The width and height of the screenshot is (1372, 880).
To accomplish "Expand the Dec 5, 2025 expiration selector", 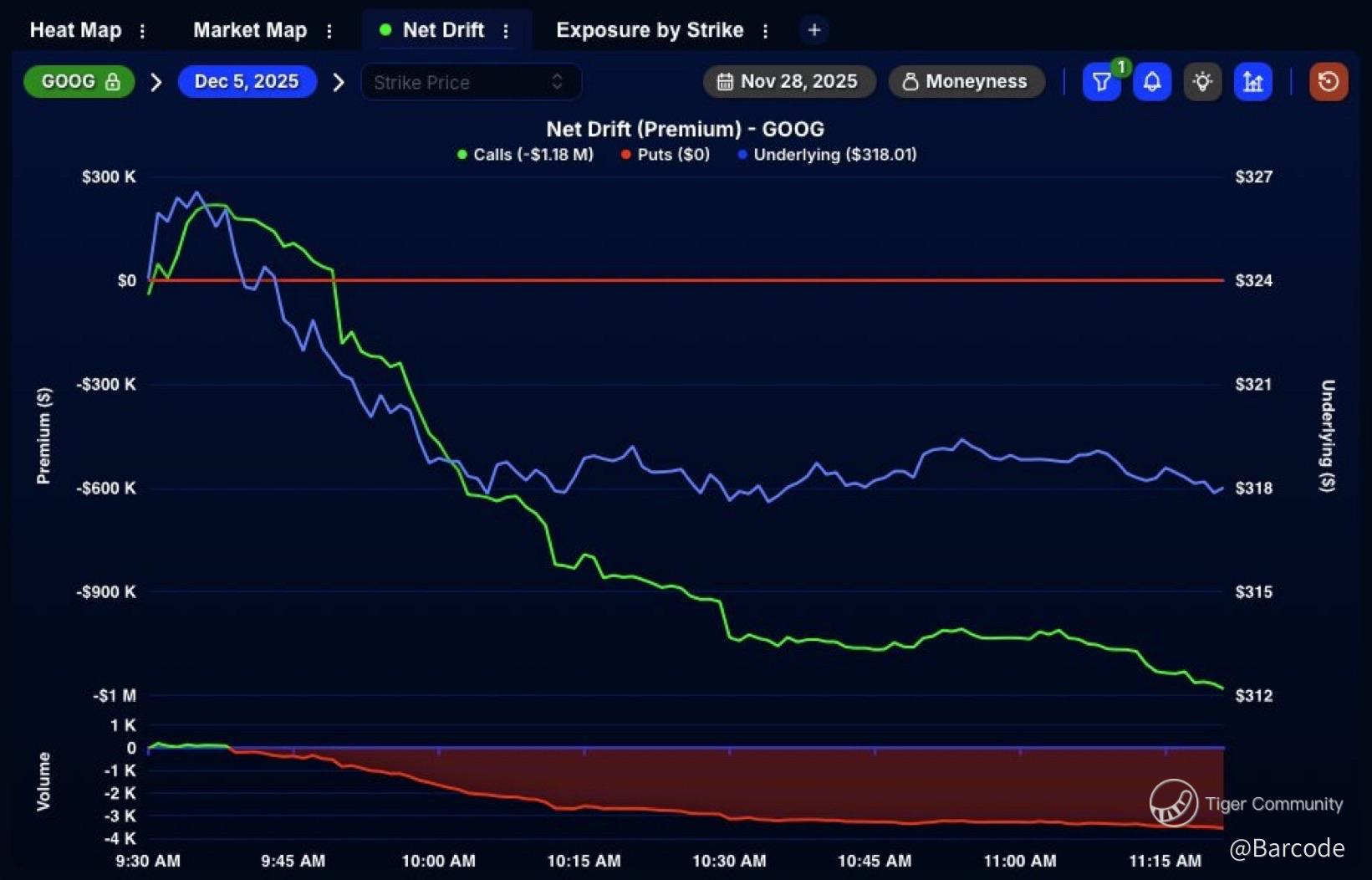I will (247, 82).
